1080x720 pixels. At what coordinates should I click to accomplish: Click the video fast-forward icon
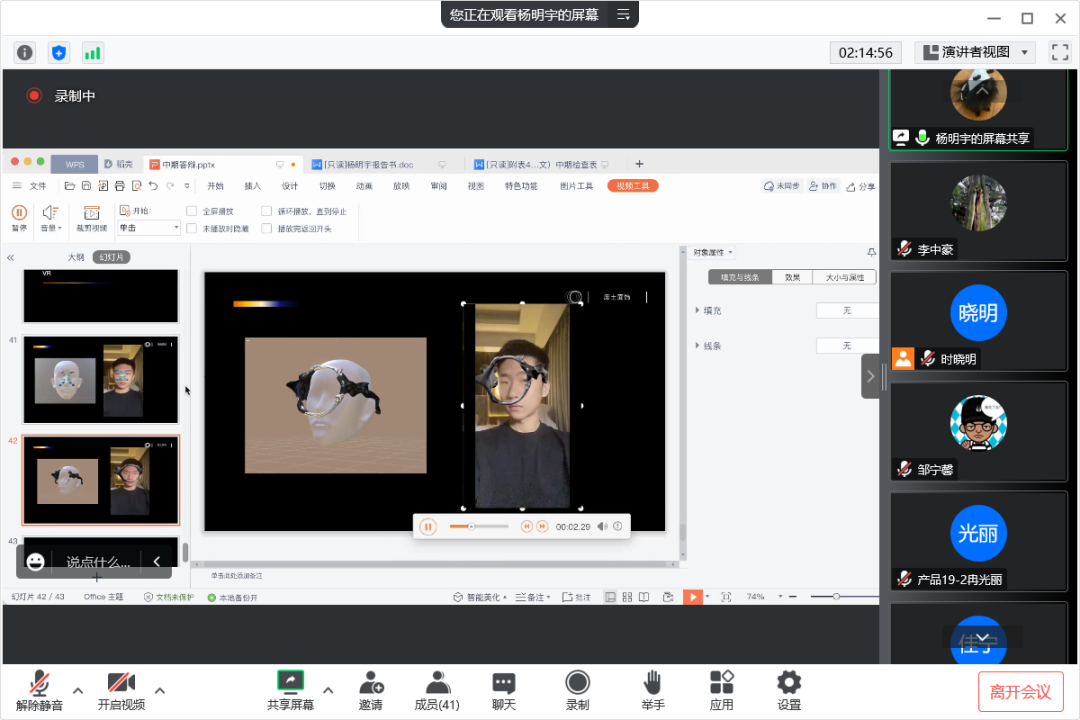(542, 526)
